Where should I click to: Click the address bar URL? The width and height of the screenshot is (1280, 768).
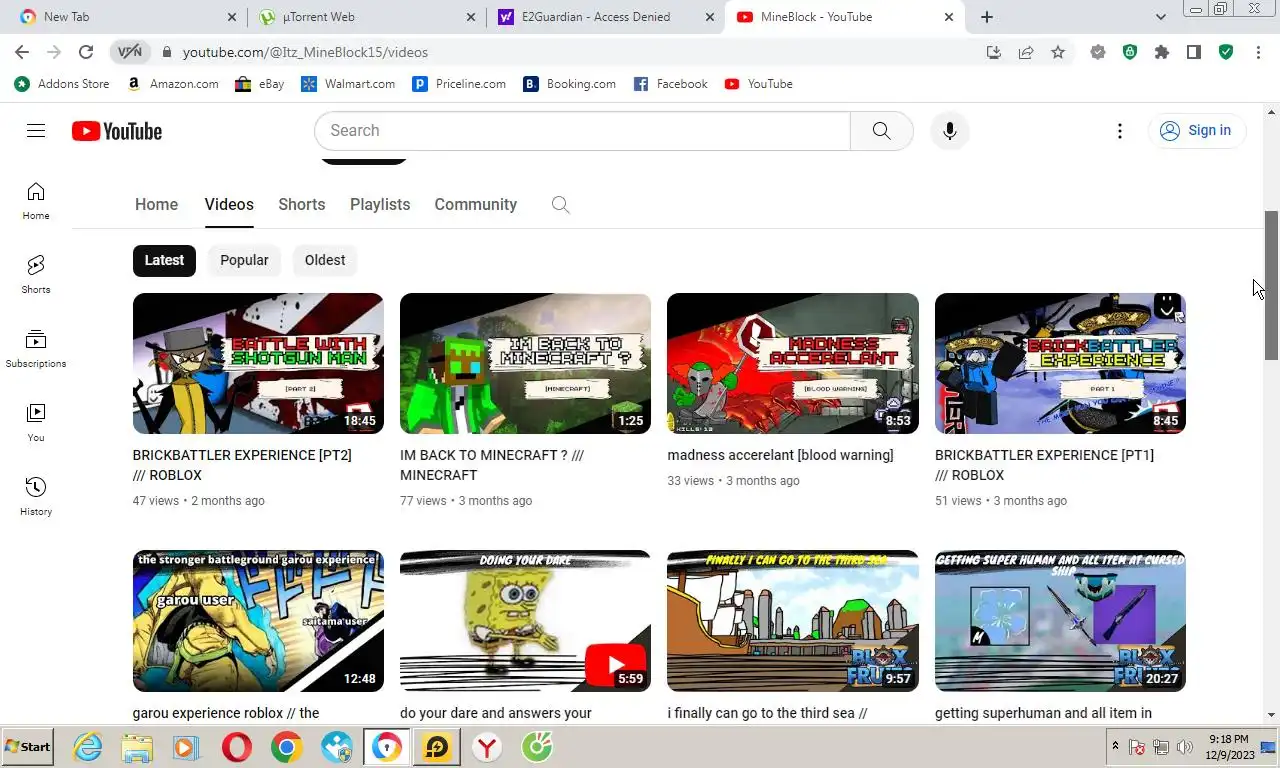coord(305,52)
